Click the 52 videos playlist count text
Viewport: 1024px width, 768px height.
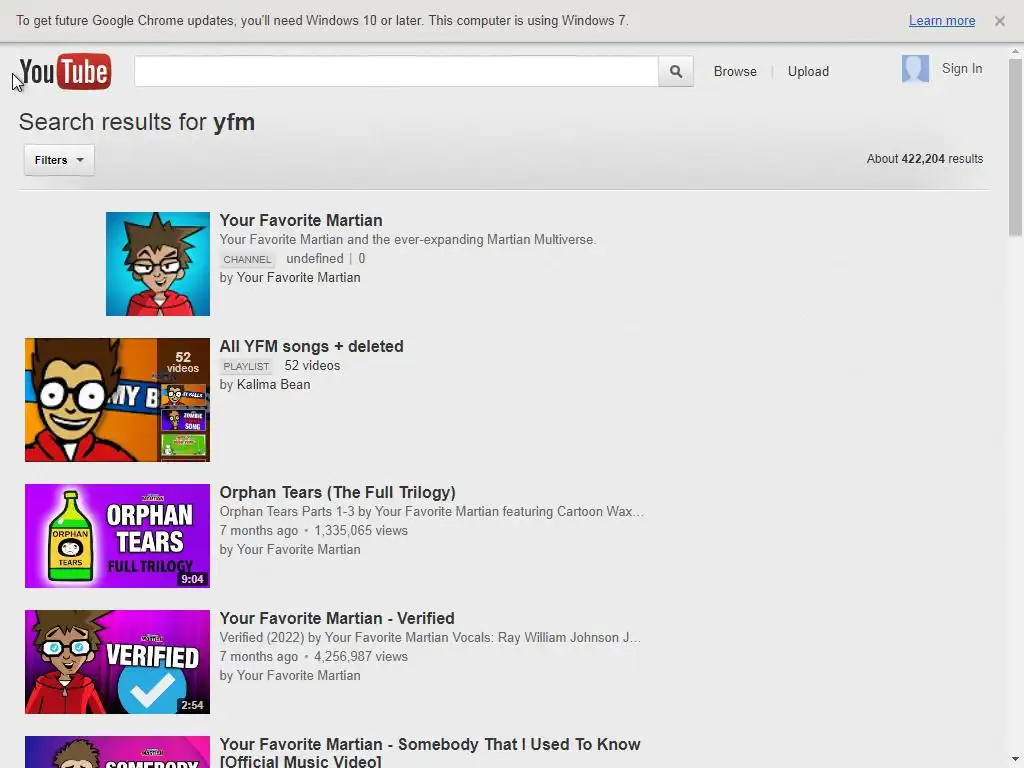pyautogui.click(x=312, y=366)
